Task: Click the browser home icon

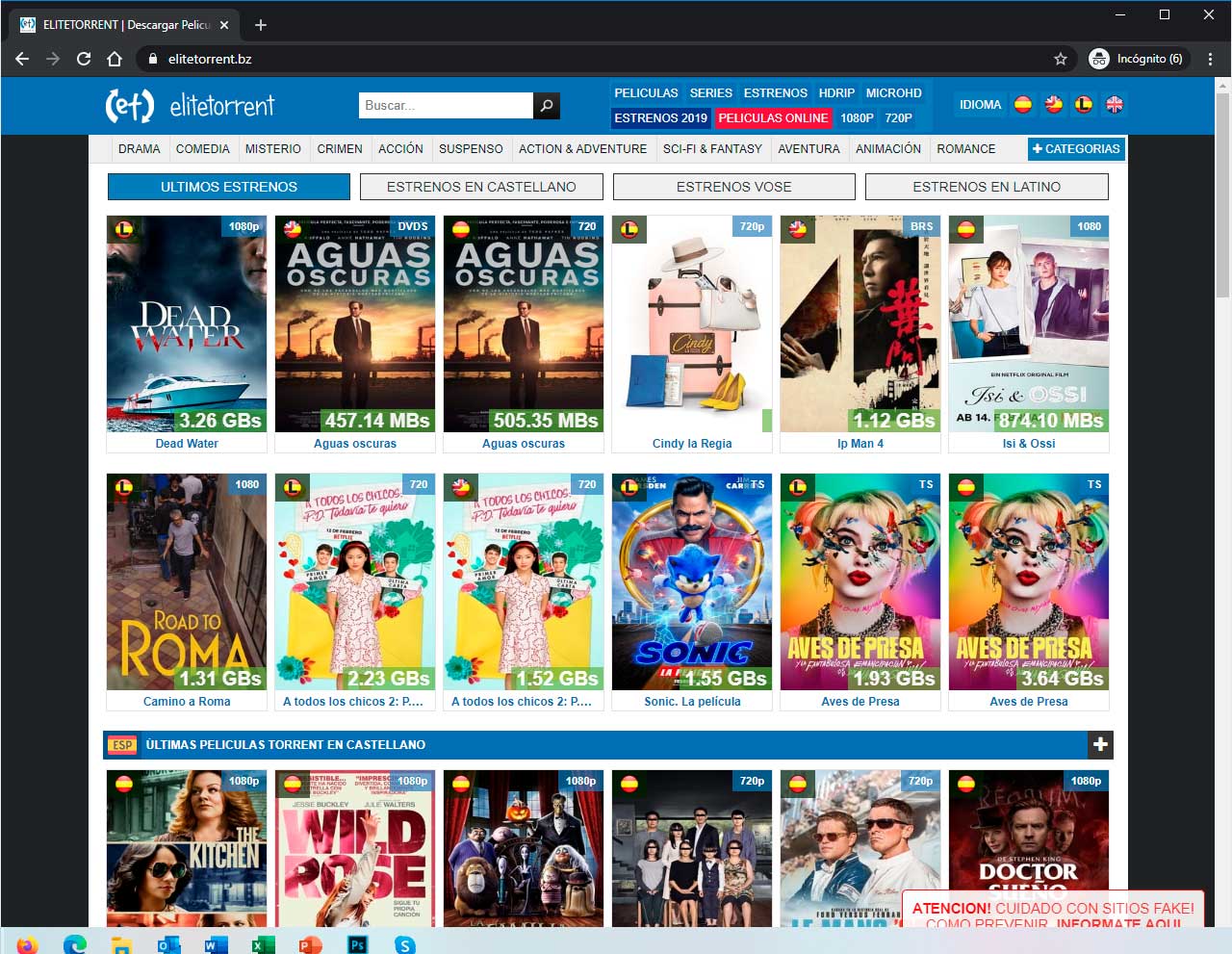Action: pos(115,59)
